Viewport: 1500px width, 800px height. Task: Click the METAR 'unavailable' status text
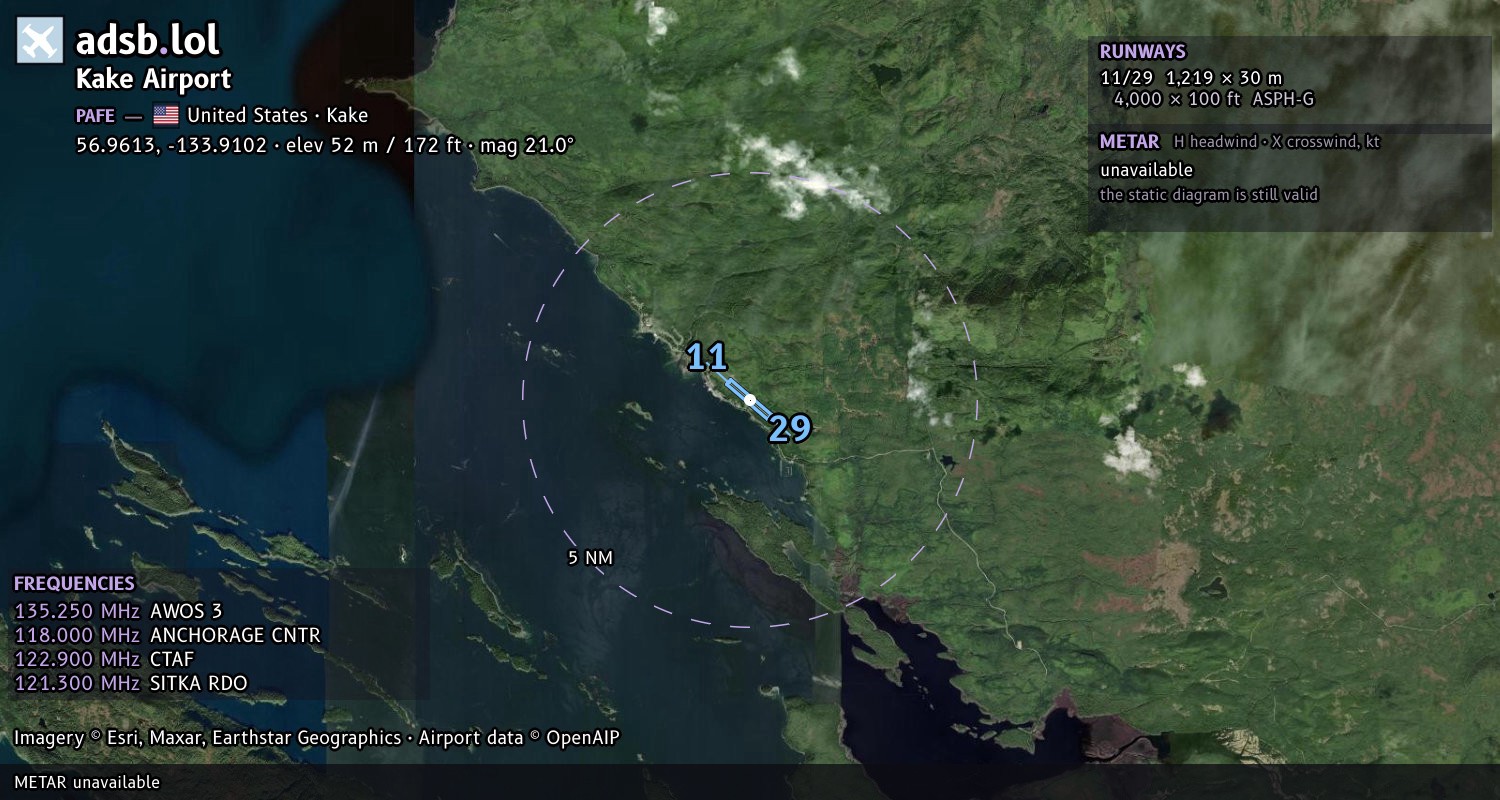coord(1146,170)
